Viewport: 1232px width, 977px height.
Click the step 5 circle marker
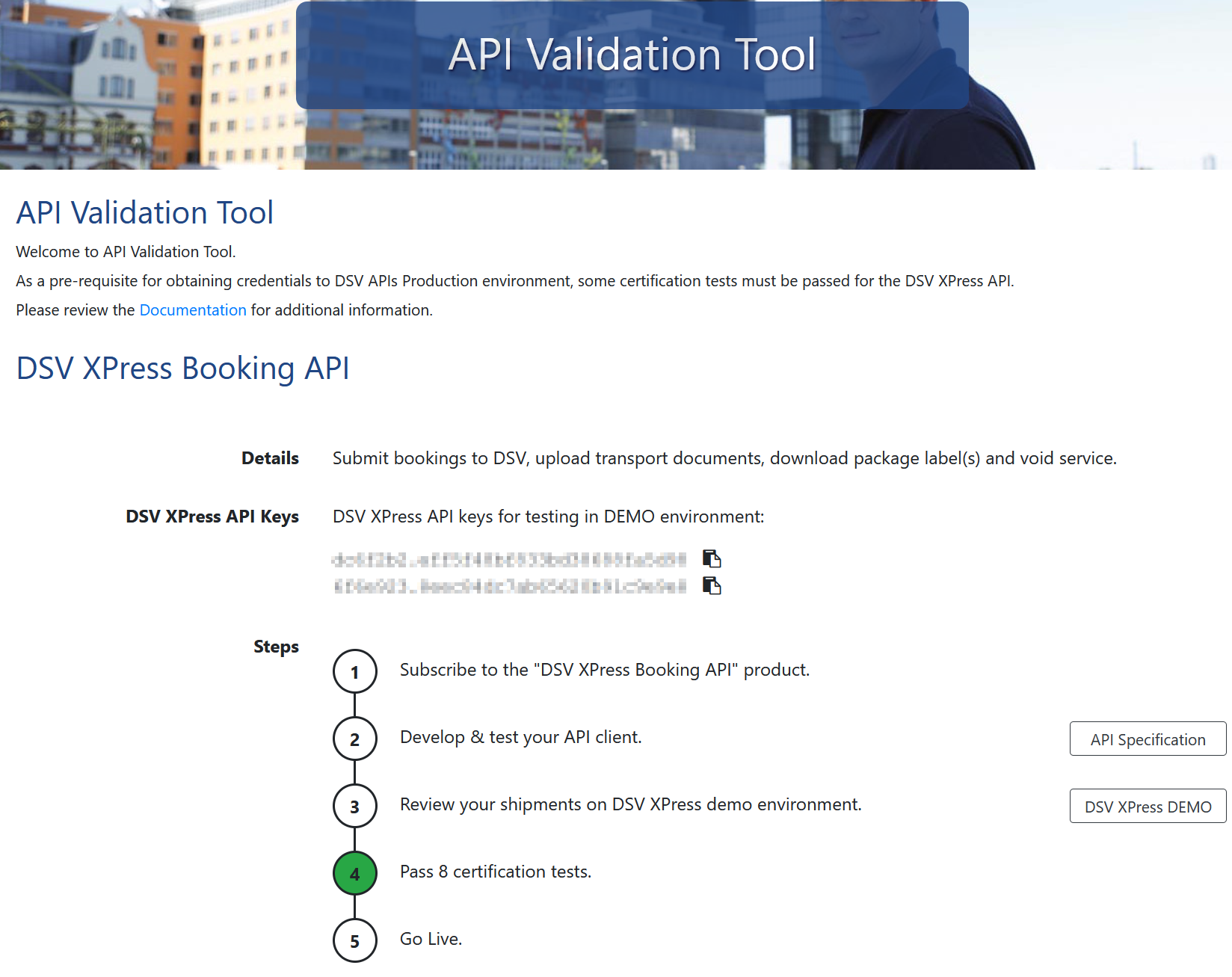click(x=354, y=940)
